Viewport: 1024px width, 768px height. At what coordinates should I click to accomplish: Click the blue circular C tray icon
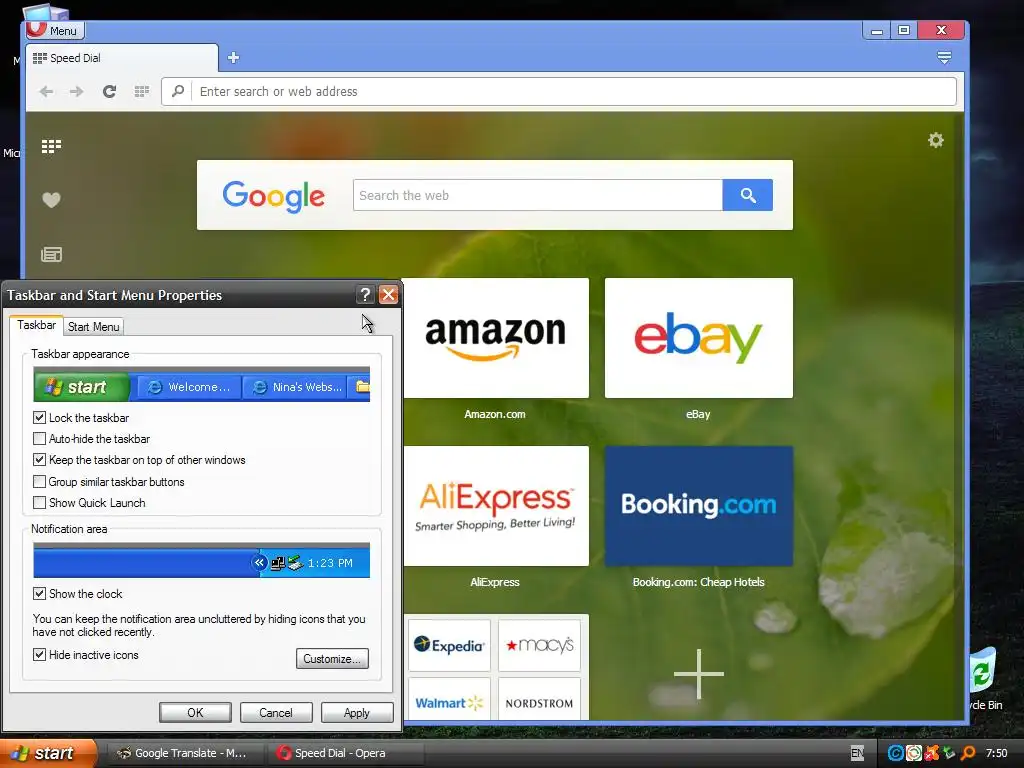click(x=895, y=753)
